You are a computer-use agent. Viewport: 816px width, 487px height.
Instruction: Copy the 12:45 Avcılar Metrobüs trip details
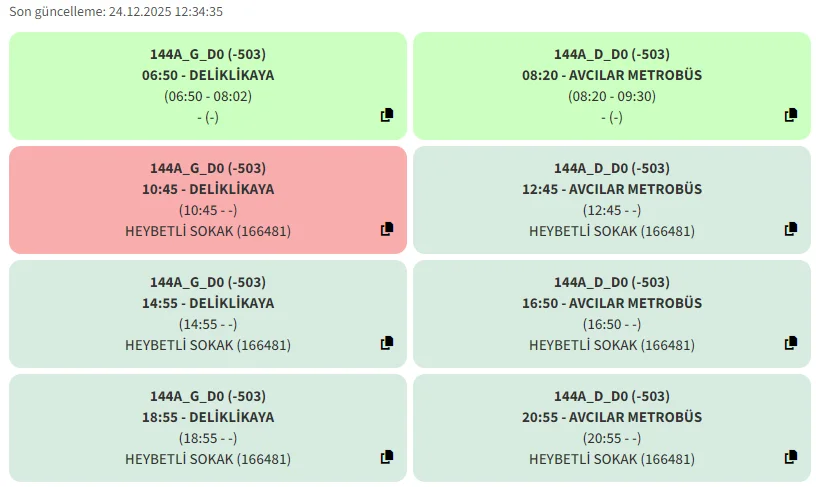[x=791, y=229]
